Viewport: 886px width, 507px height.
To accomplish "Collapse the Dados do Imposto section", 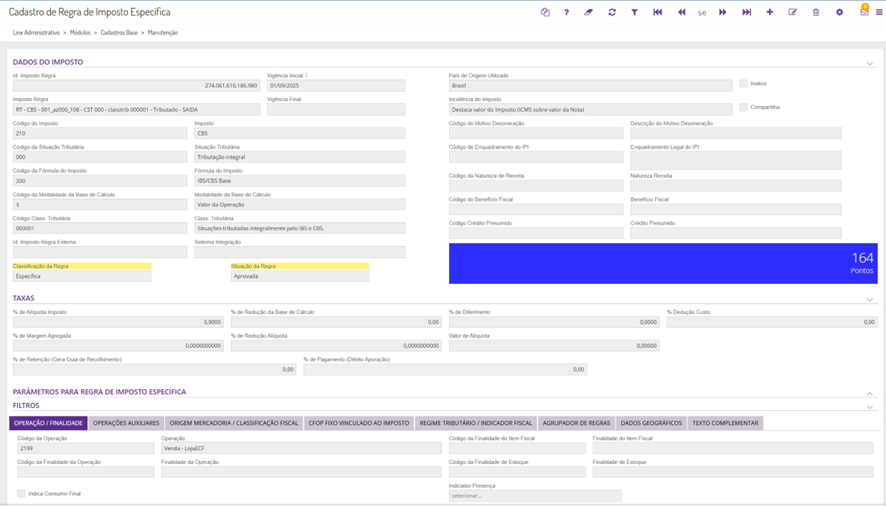I will (x=870, y=64).
